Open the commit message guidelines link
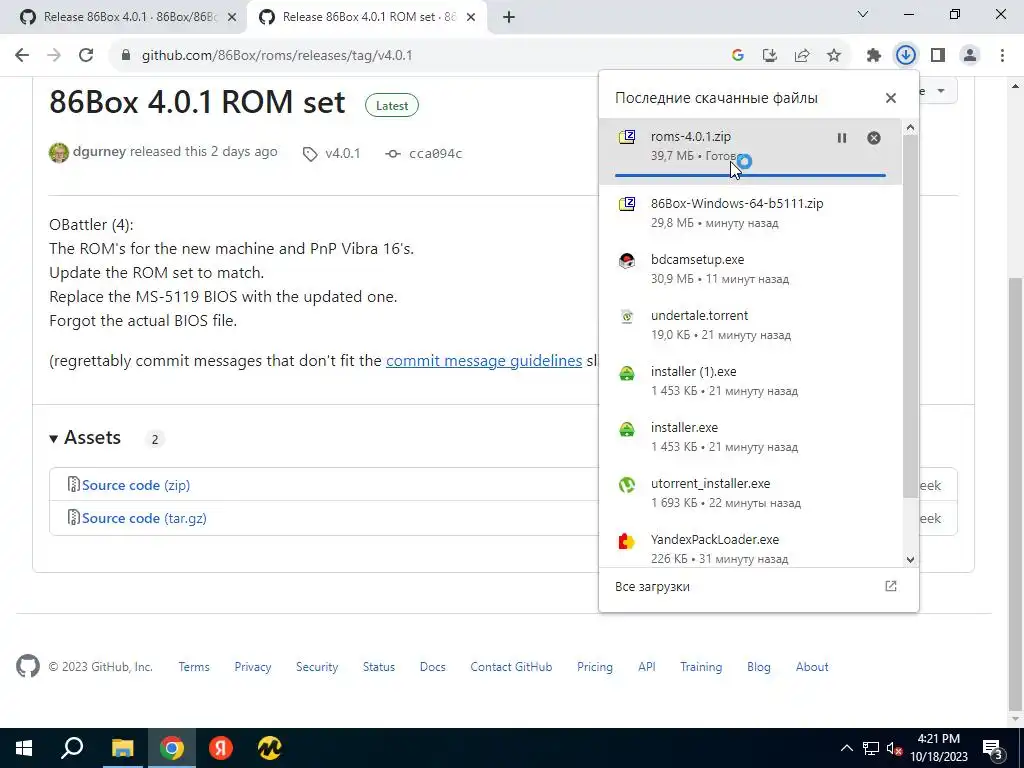Screen dimensions: 1024x768 coord(484,360)
